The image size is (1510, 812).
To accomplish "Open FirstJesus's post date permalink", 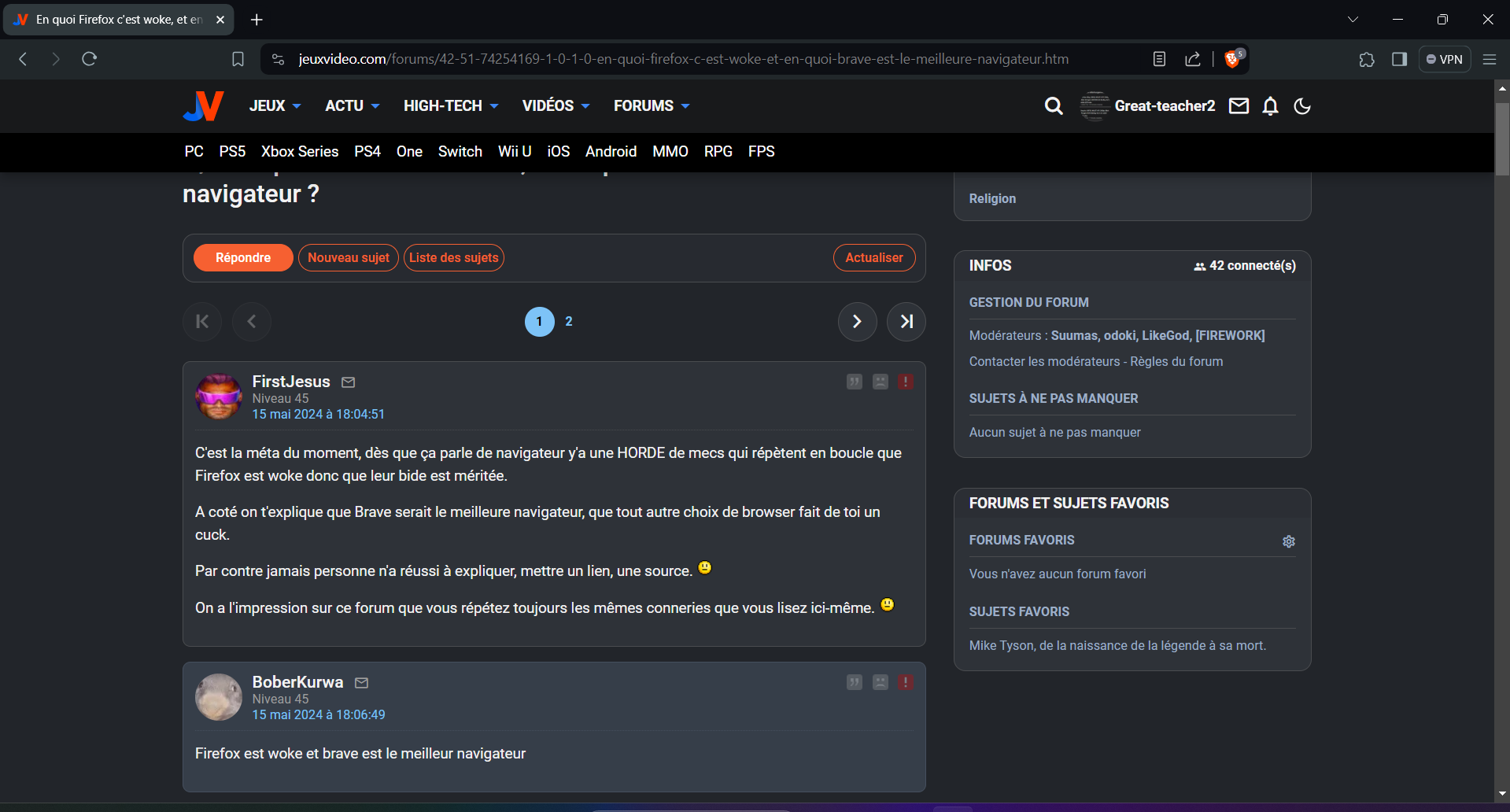I will coord(319,414).
